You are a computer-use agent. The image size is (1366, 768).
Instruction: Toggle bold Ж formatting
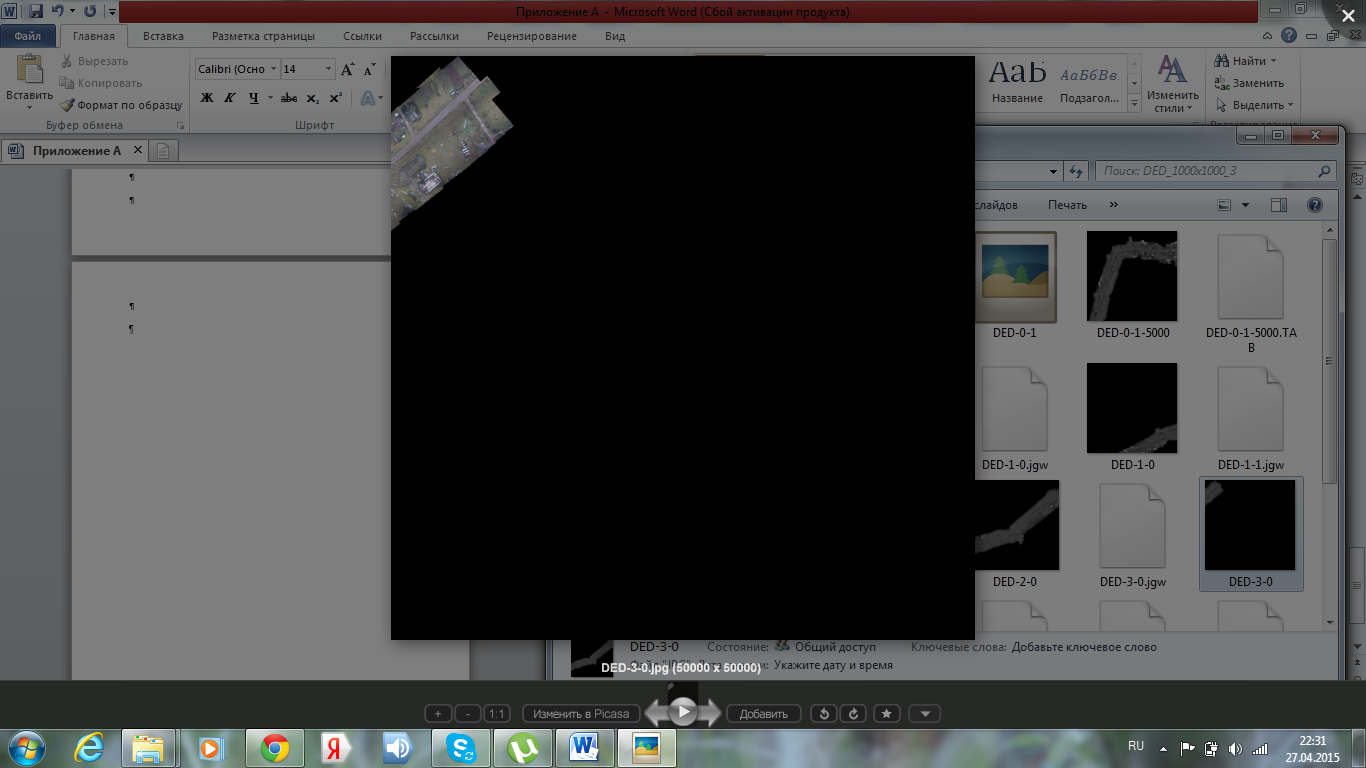(207, 98)
